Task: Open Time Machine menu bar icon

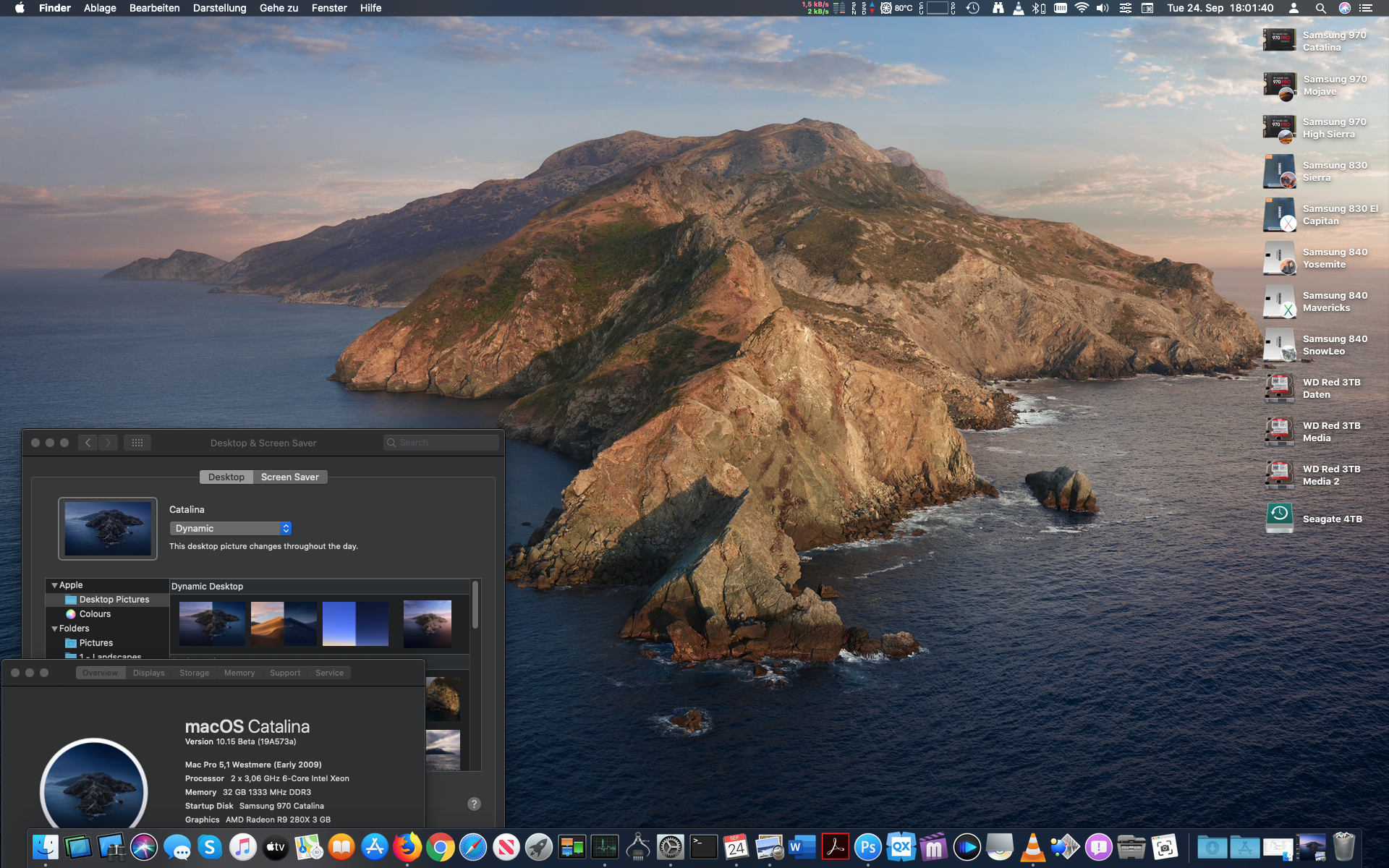Action: coord(973,8)
